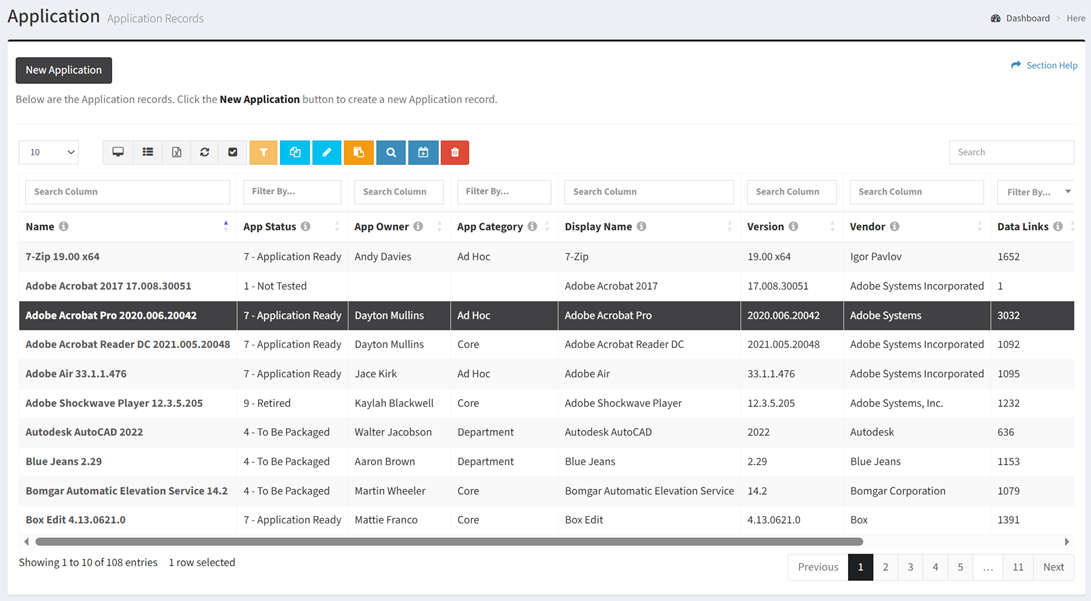Click the blue magnifier search icon

[391, 152]
